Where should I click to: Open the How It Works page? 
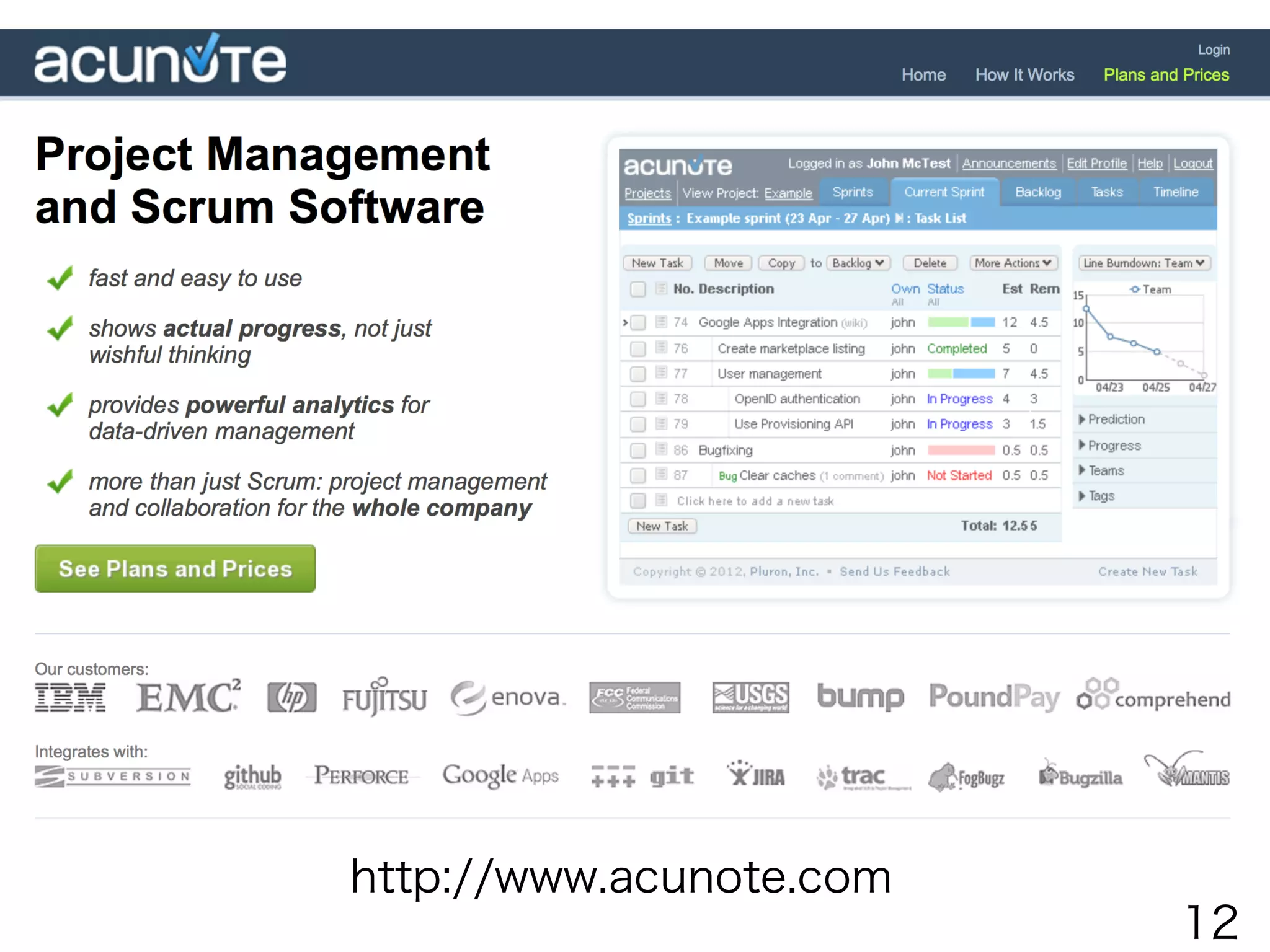pos(1024,75)
